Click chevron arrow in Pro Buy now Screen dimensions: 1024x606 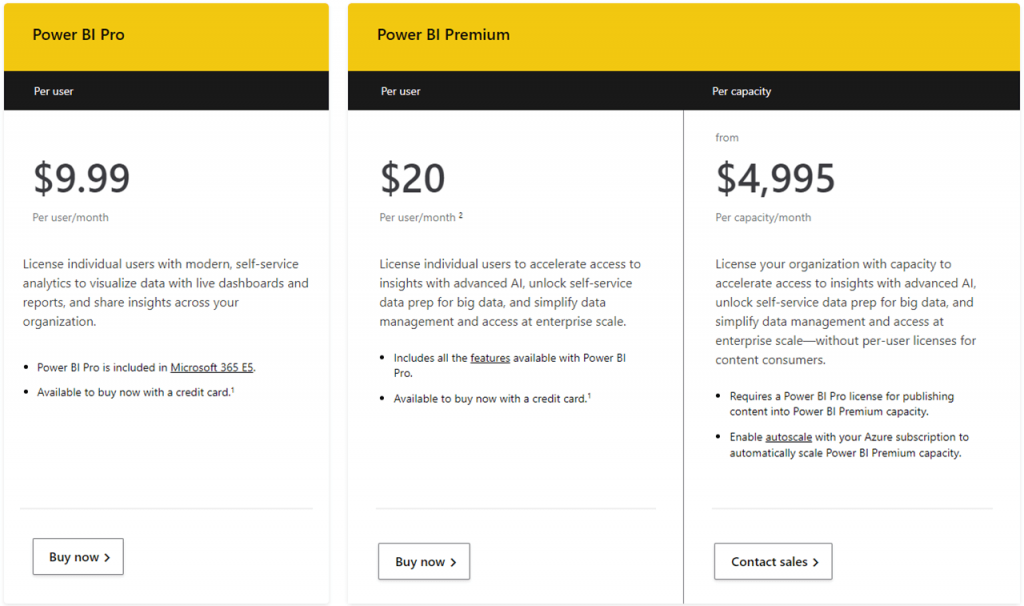coord(107,557)
